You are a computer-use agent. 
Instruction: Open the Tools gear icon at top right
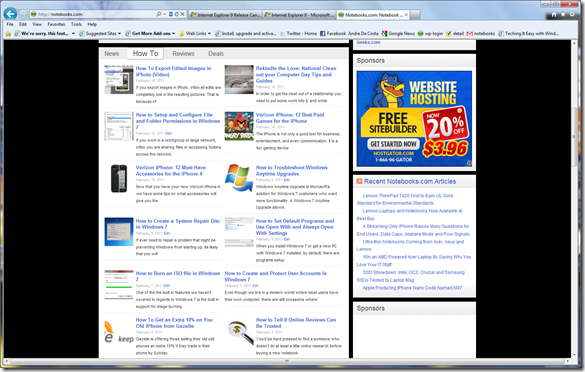tap(572, 14)
